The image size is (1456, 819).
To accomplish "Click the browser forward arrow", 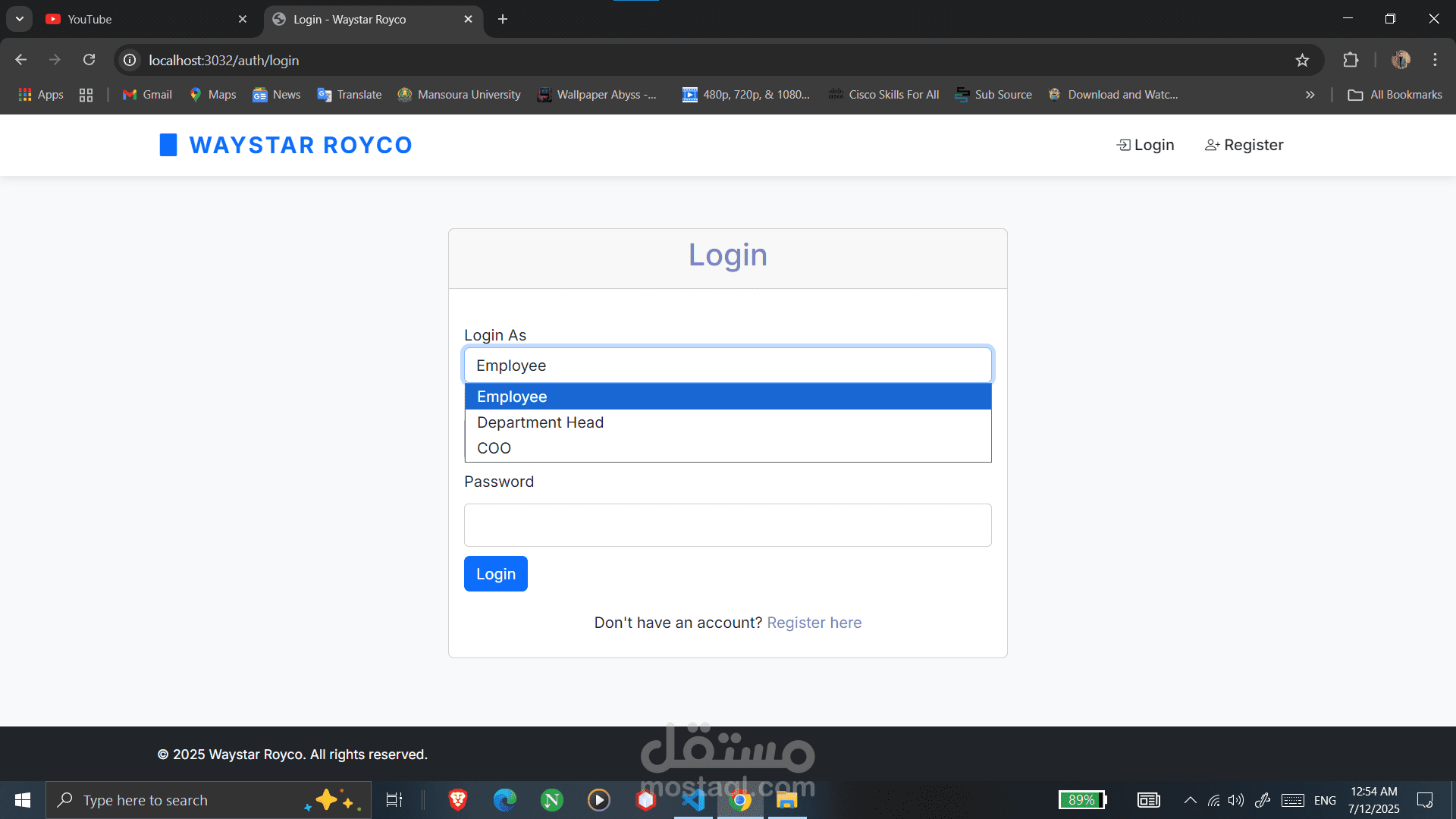I will point(55,60).
